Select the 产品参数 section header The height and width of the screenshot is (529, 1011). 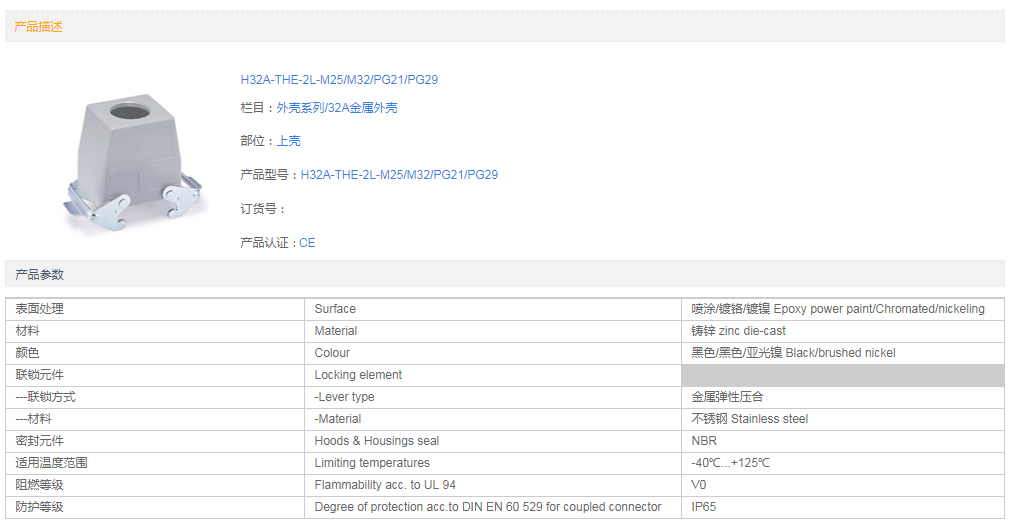(39, 274)
